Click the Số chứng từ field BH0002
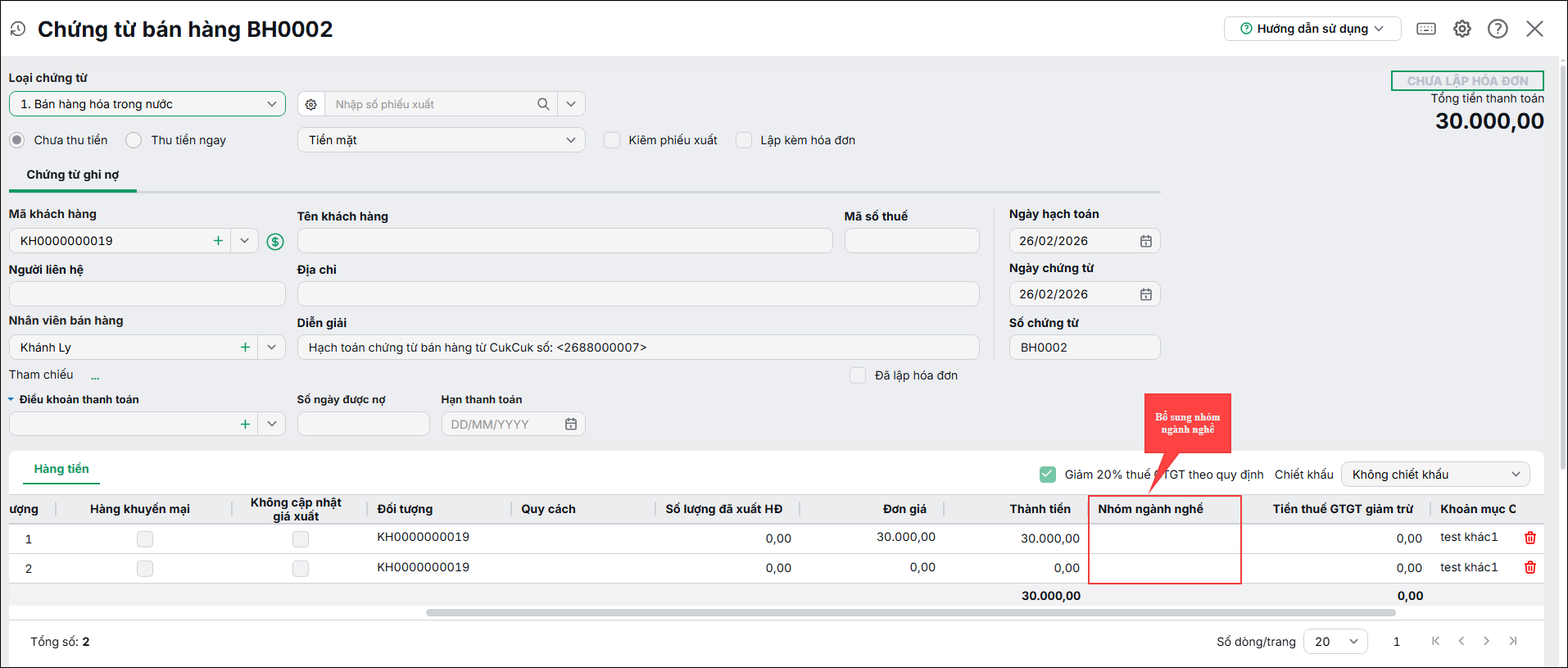1568x668 pixels. pos(1085,348)
